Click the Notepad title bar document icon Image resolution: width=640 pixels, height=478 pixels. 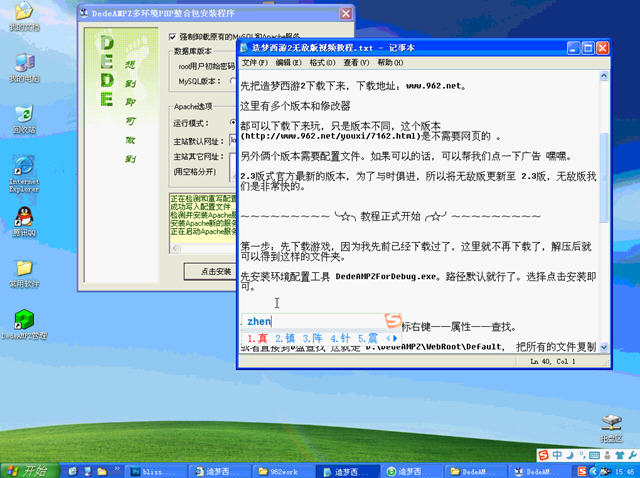[244, 48]
